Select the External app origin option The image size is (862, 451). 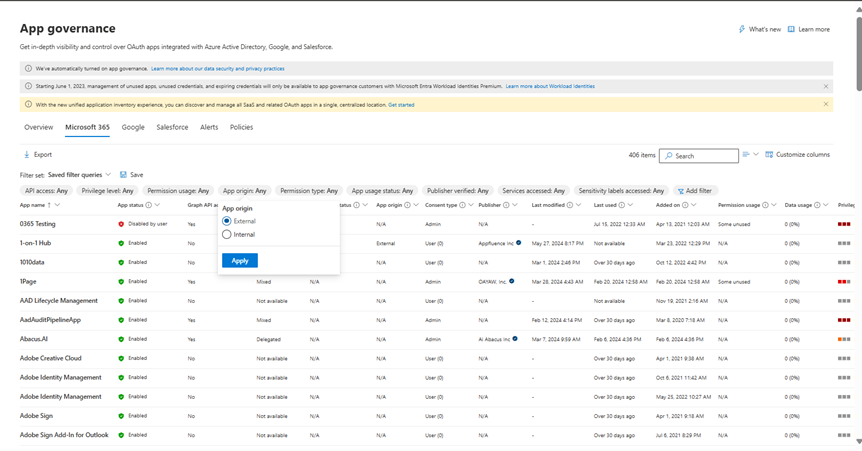point(226,221)
